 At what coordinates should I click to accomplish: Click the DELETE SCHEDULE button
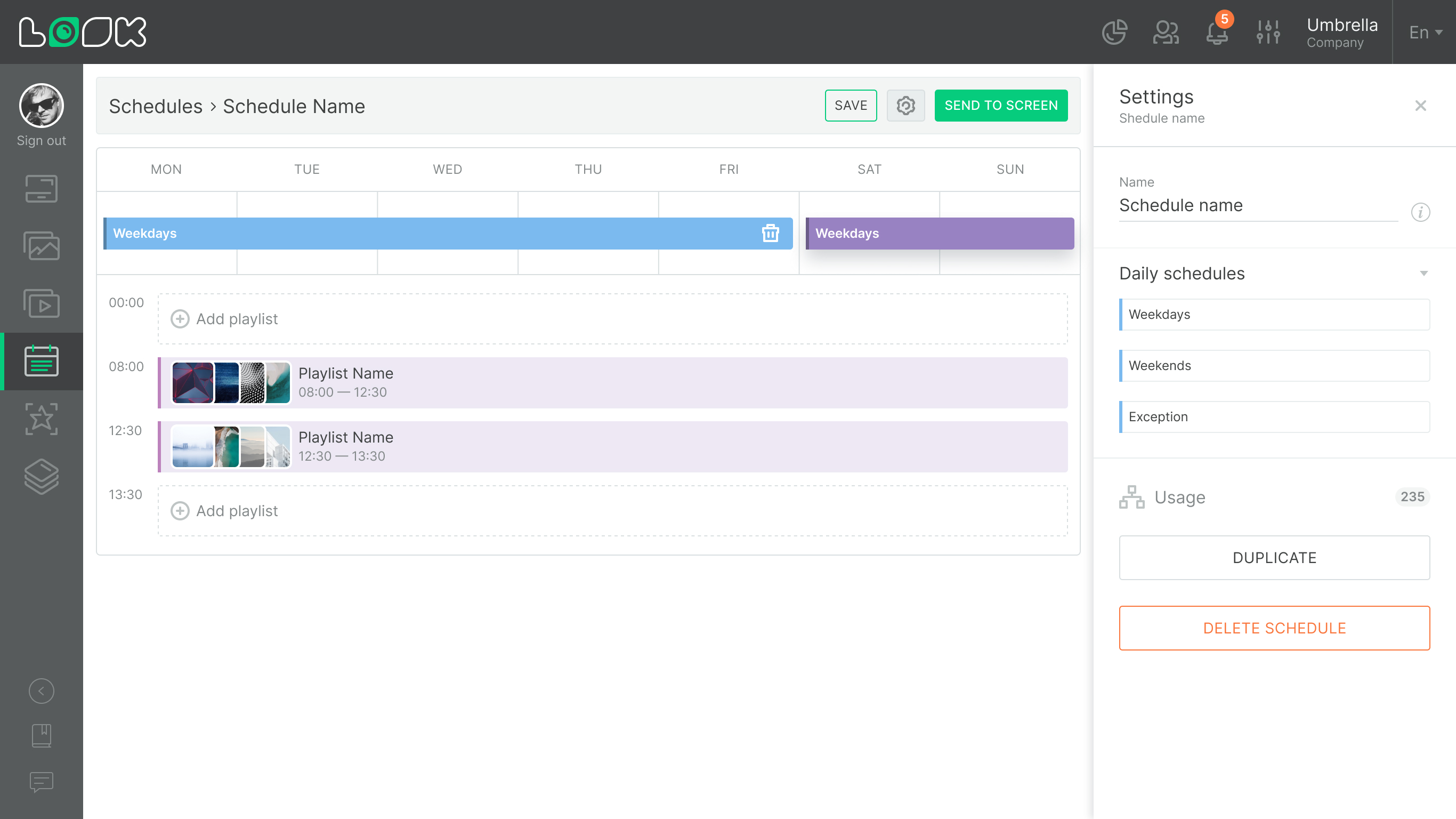(1274, 629)
